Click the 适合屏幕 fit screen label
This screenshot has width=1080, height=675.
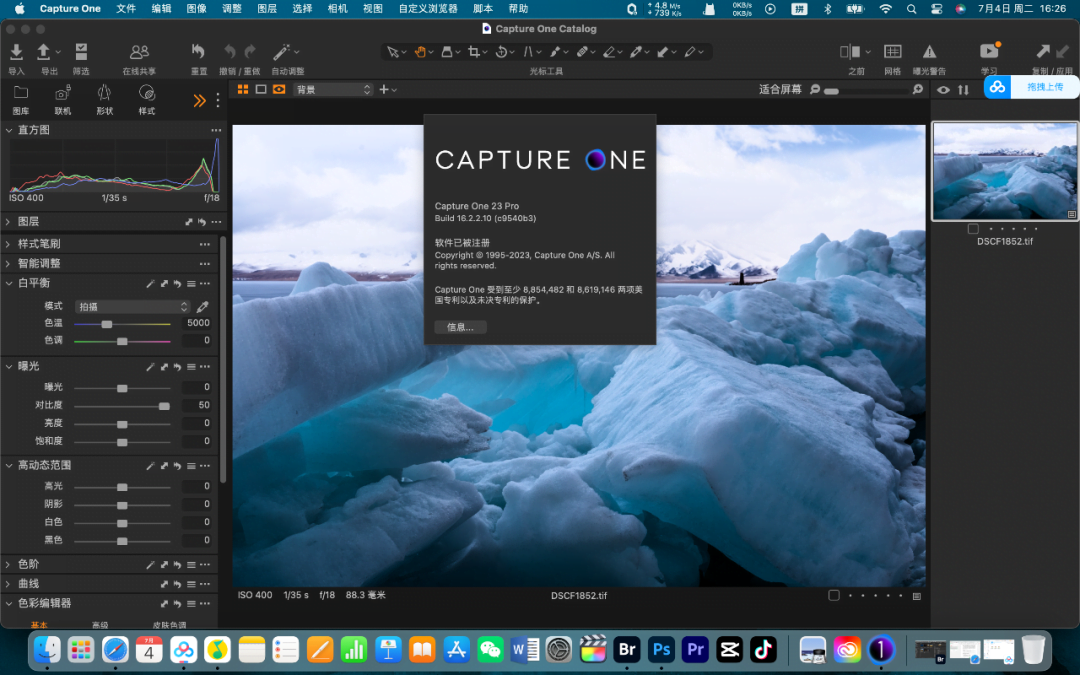coord(780,90)
